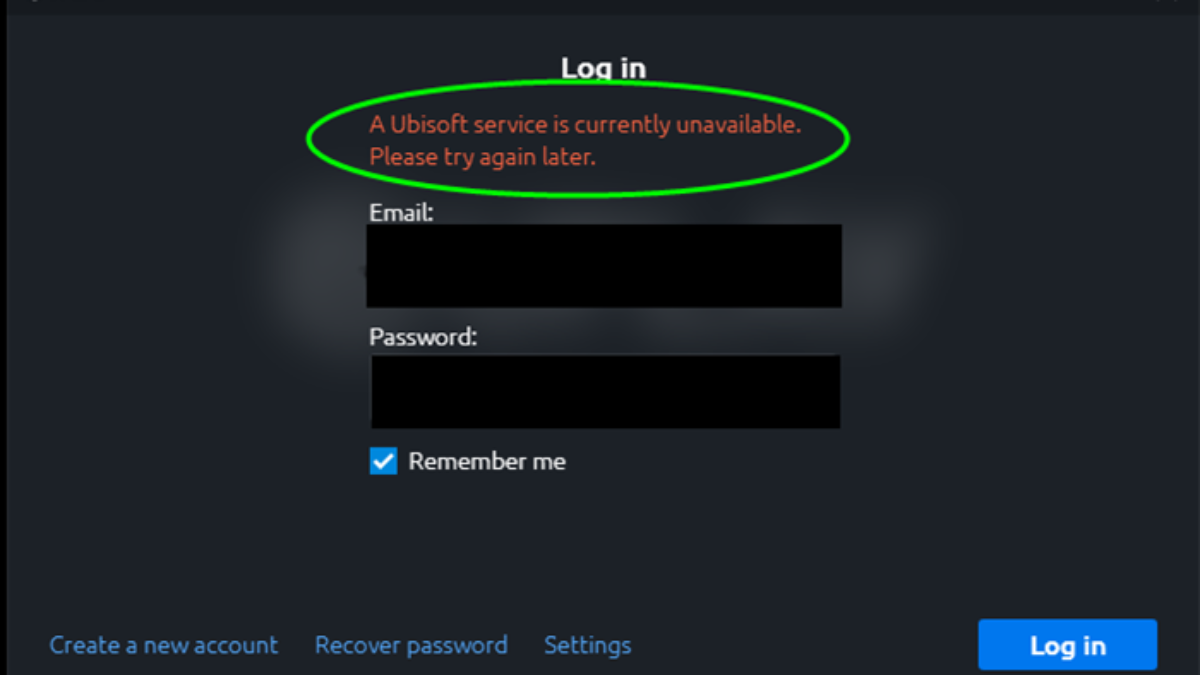This screenshot has width=1200, height=675.
Task: Click the "Email:" field label
Action: 401,212
